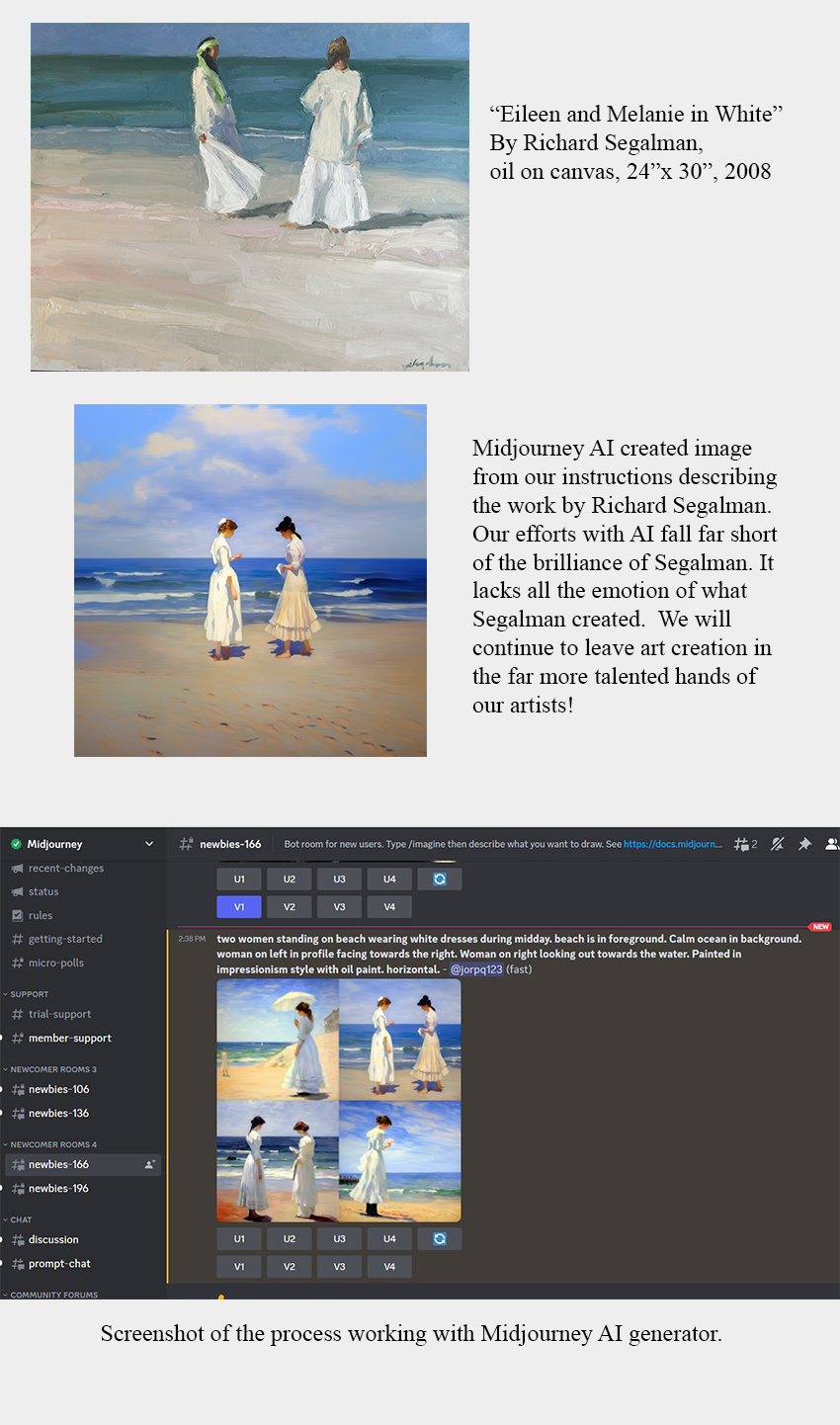Click U4 in the upper button row
Viewport: 840px width, 1425px height.
click(389, 879)
